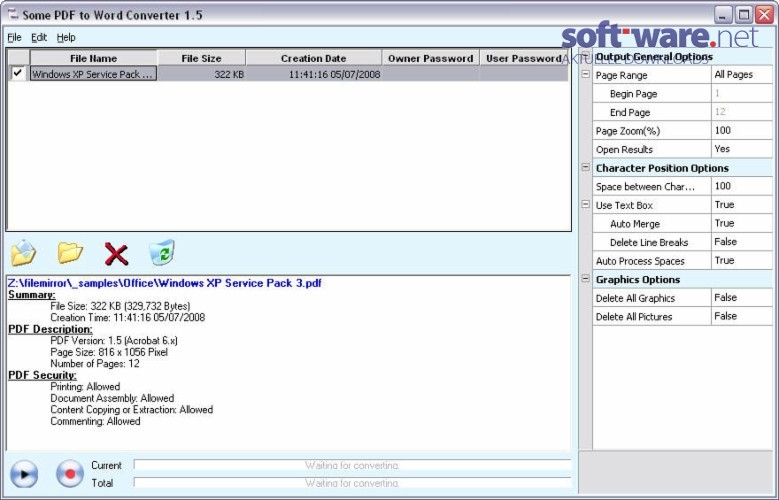Maximize the converter window
Image resolution: width=779 pixels, height=500 pixels.
[744, 14]
